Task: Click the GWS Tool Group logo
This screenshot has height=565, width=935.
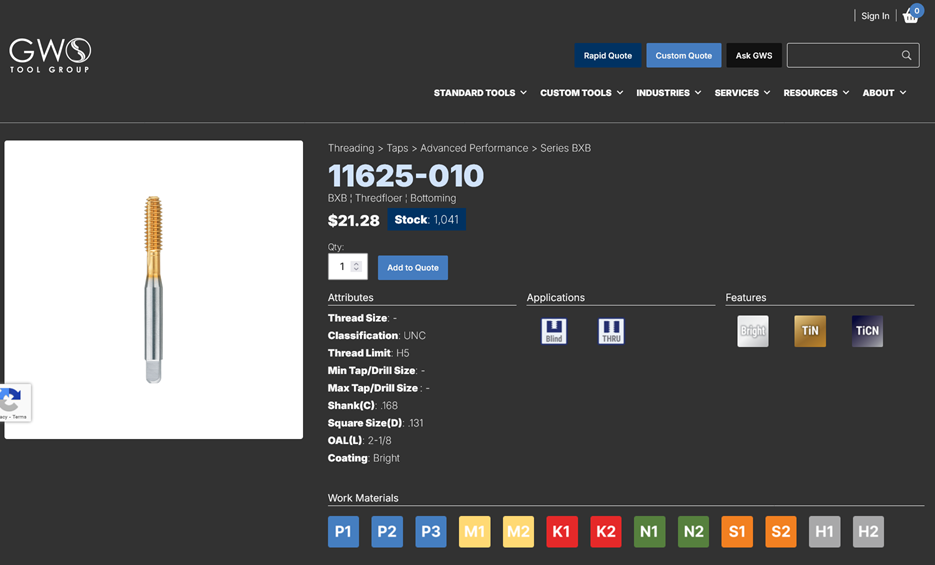Action: pos(50,55)
